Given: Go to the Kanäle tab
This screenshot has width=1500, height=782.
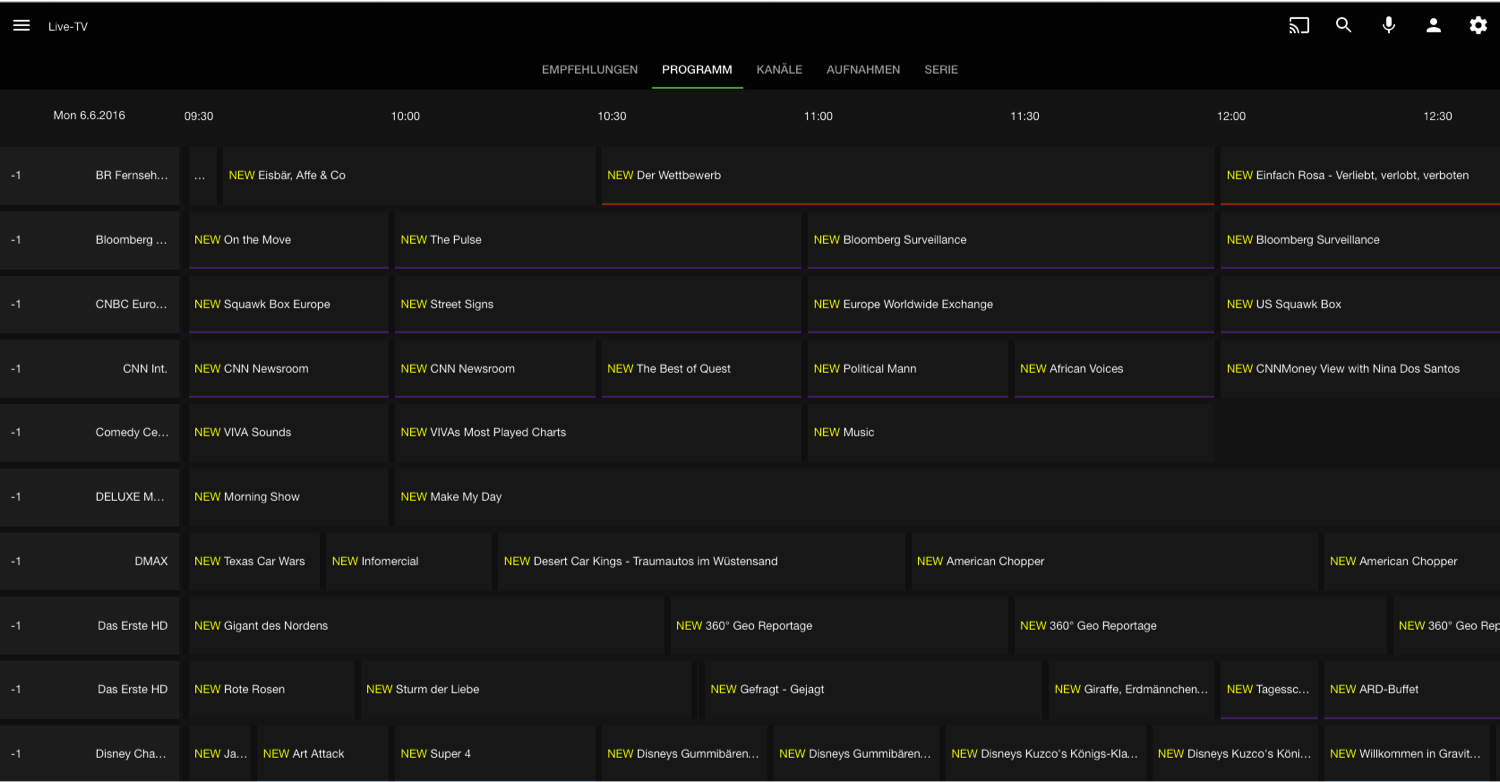Looking at the screenshot, I should click(779, 70).
